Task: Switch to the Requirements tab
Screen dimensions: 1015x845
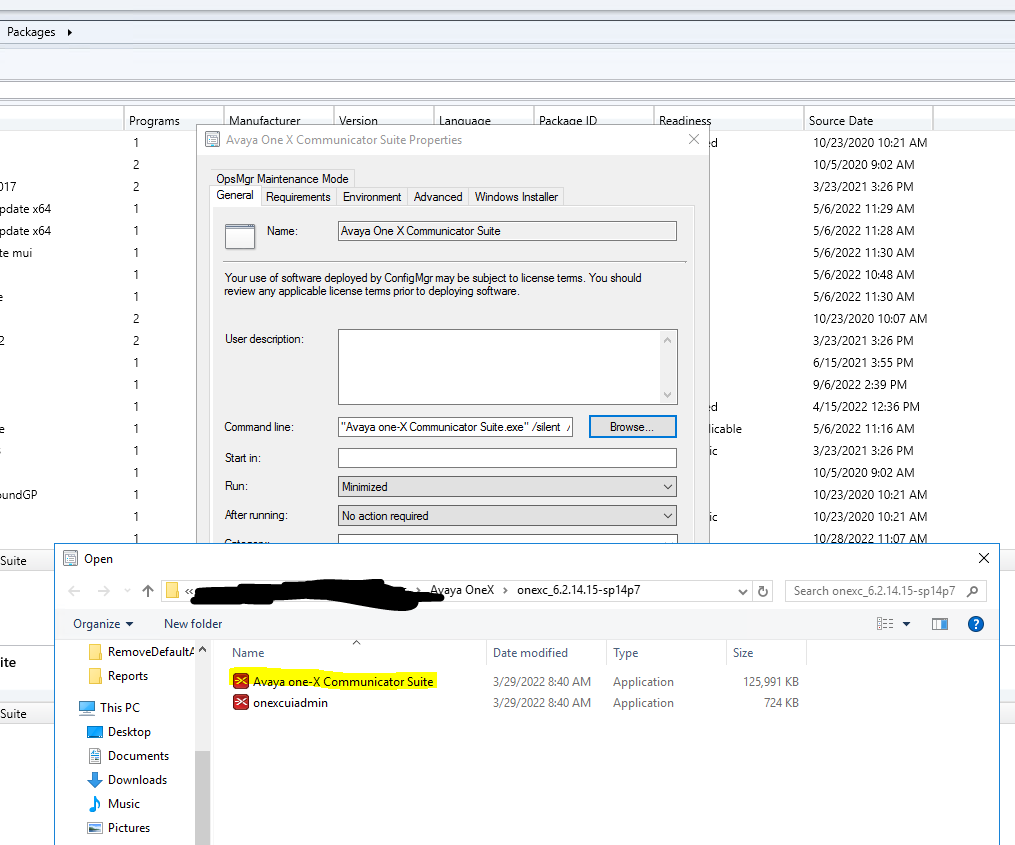Action: pyautogui.click(x=298, y=197)
